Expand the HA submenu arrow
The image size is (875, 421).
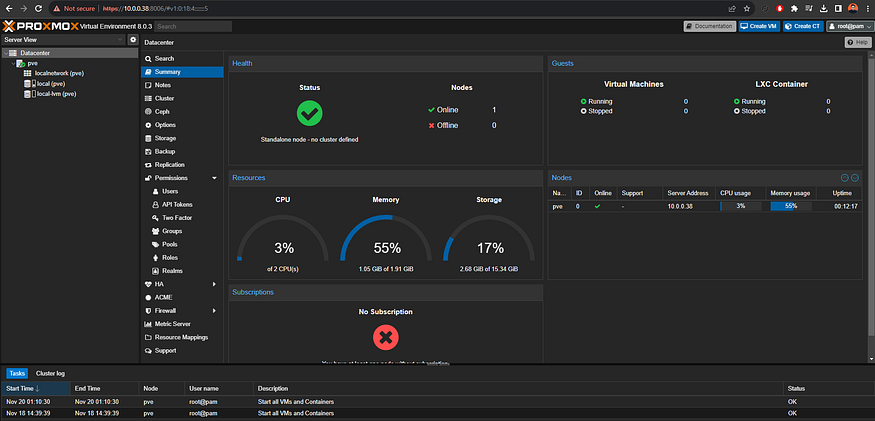[214, 284]
